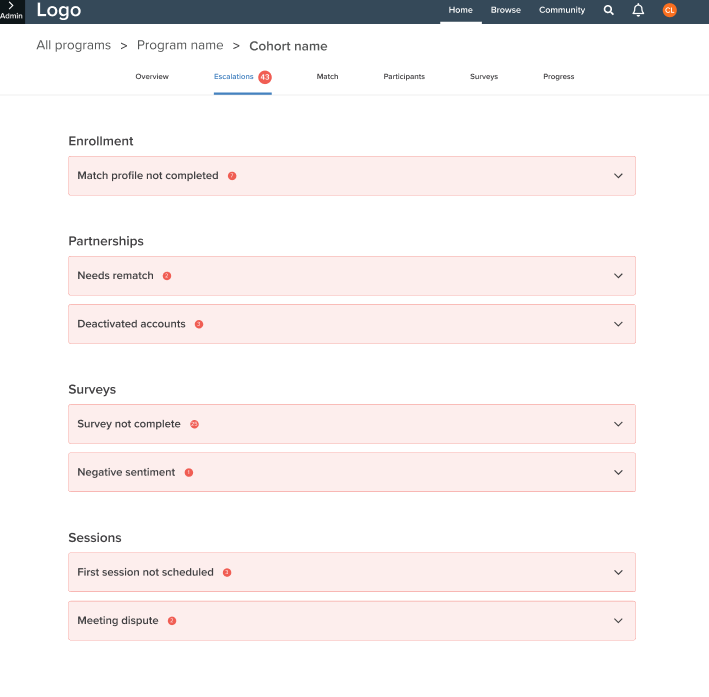This screenshot has height=697, width=709.
Task: Open the Program name breadcrumb
Action: point(180,45)
